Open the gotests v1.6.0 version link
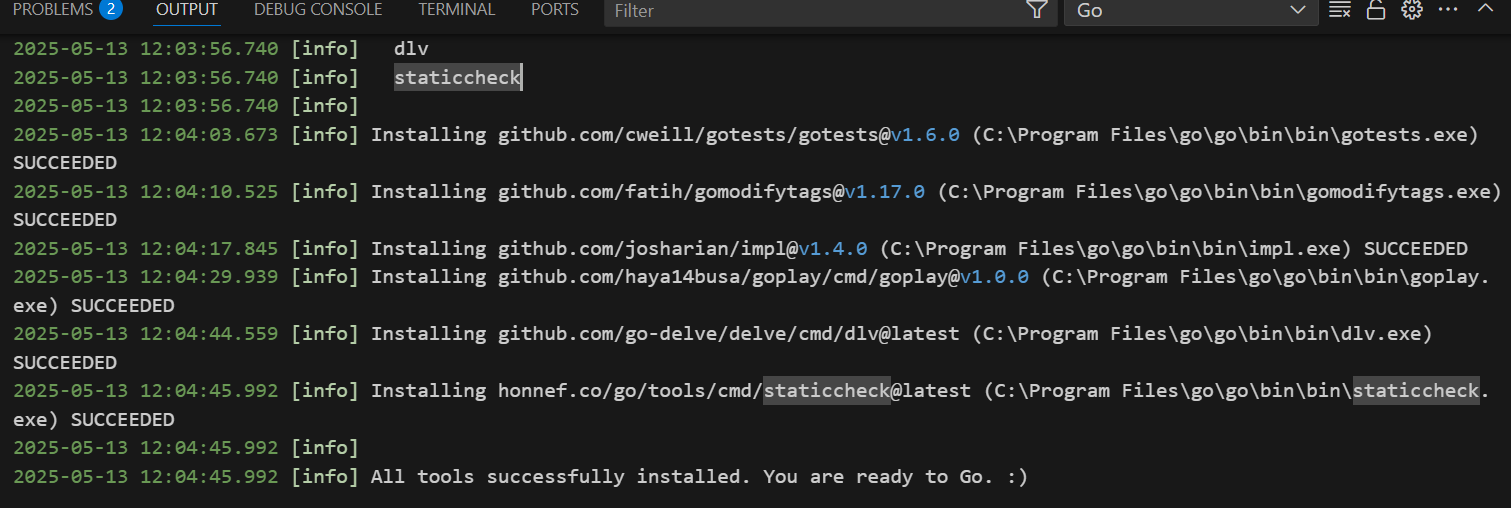 [x=925, y=134]
